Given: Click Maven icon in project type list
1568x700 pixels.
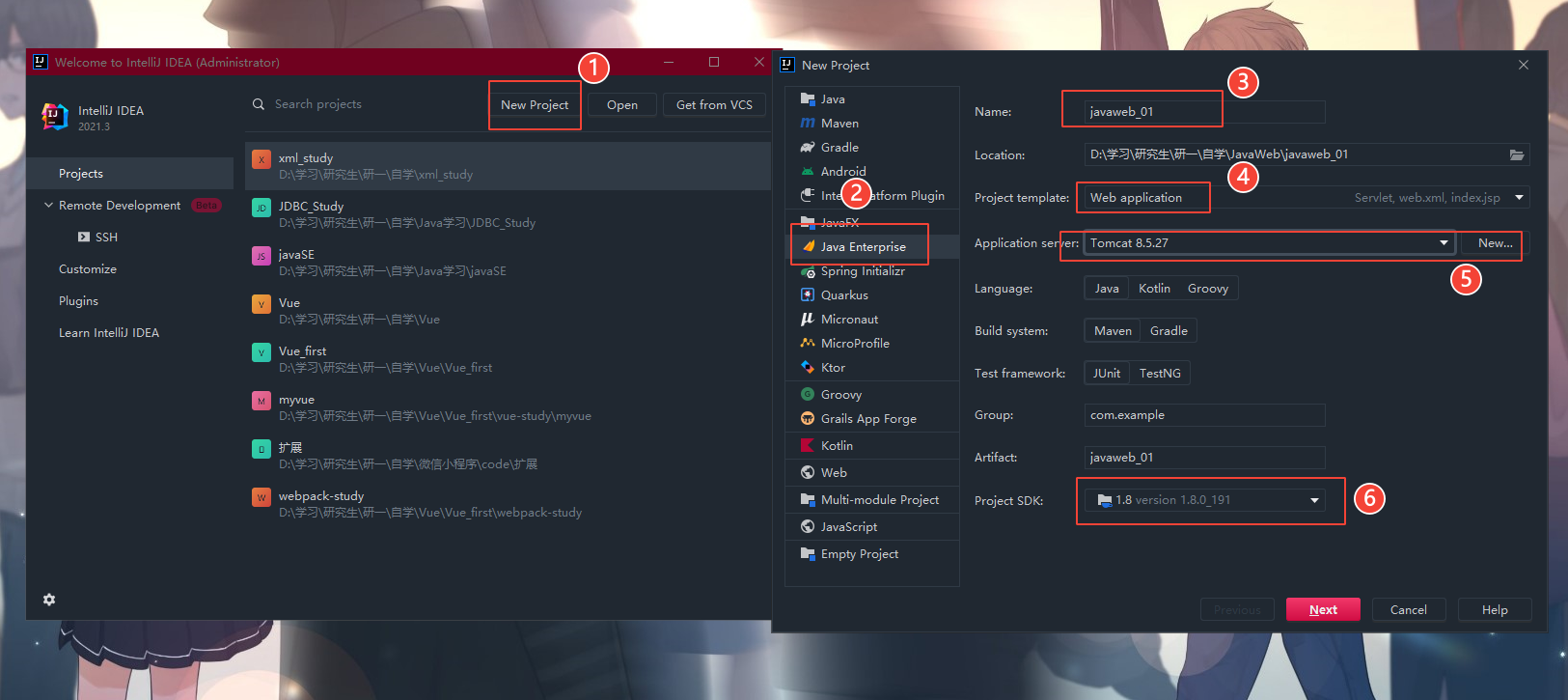Looking at the screenshot, I should 808,124.
